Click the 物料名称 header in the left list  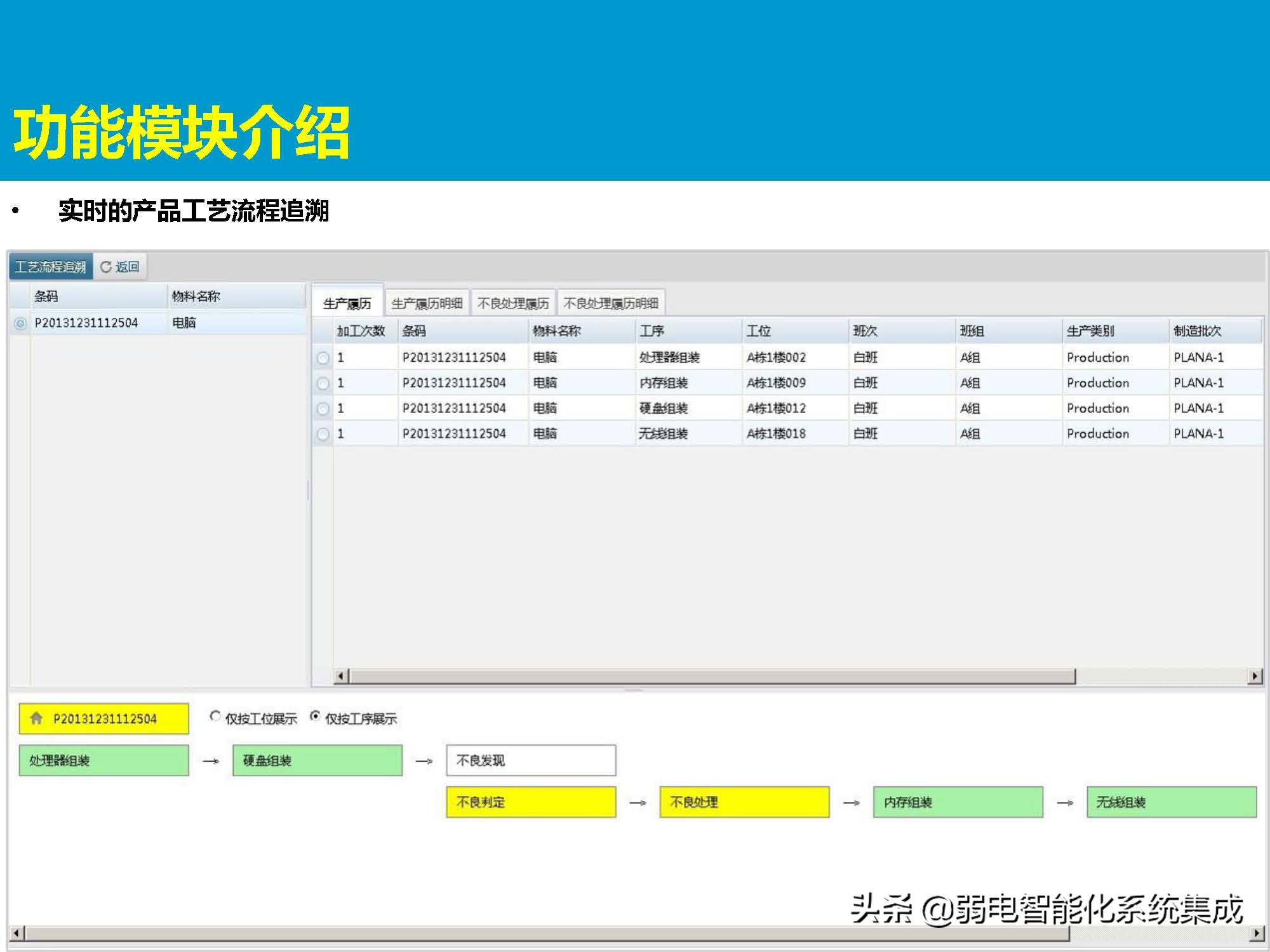(x=237, y=296)
